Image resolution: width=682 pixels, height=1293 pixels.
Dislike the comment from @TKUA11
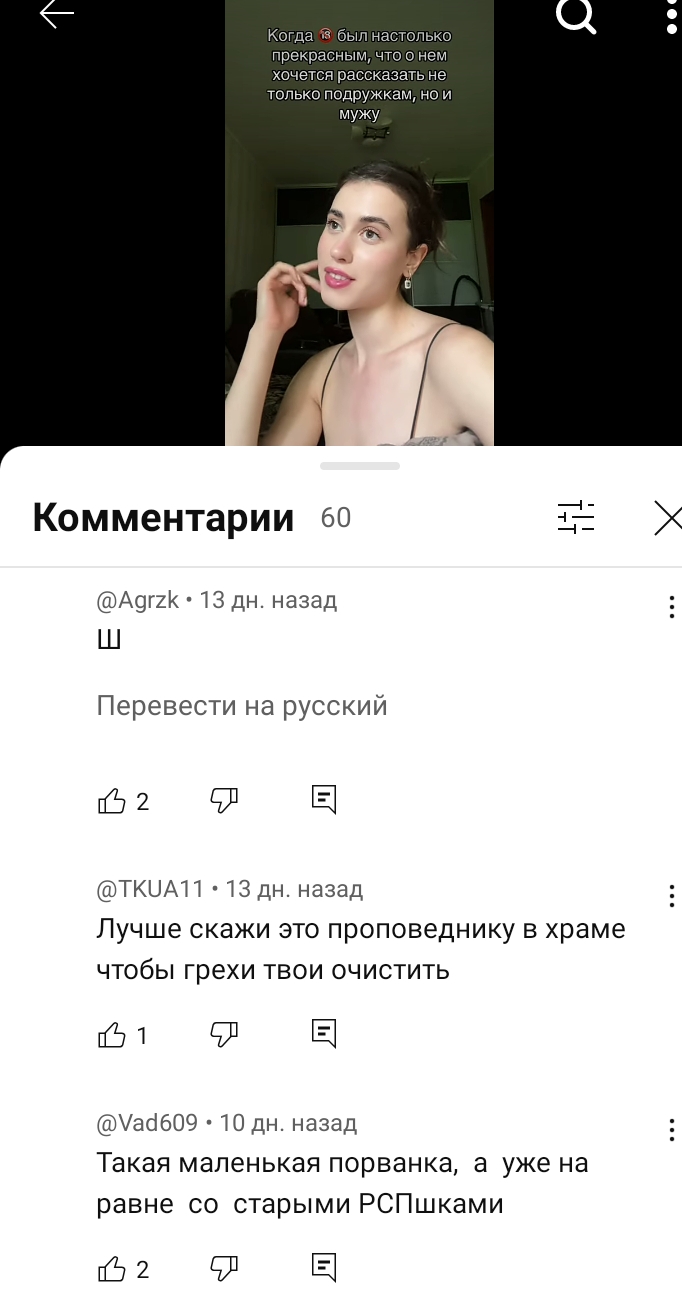pos(224,1035)
